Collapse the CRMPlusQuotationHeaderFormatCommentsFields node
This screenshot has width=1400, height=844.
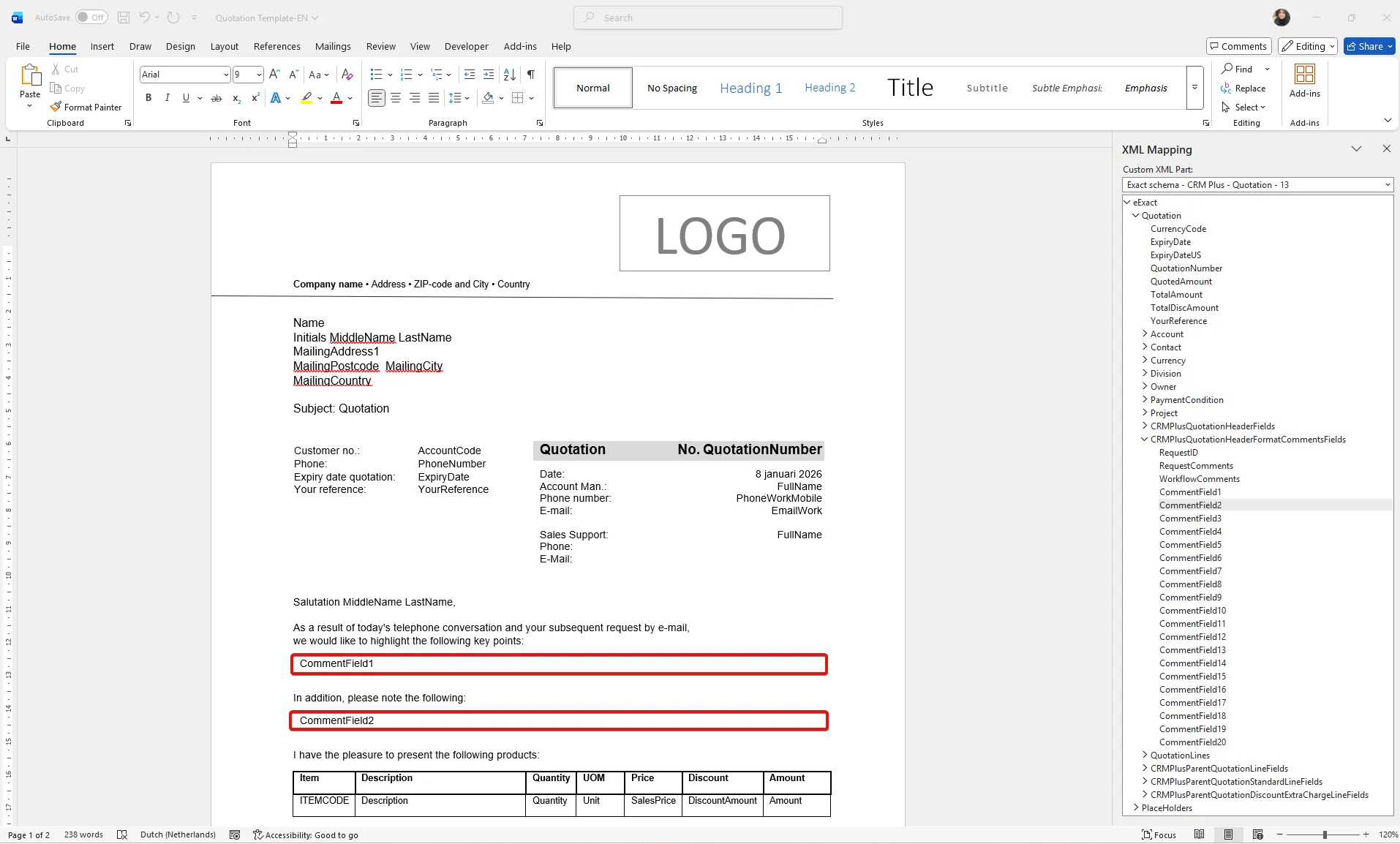point(1145,440)
